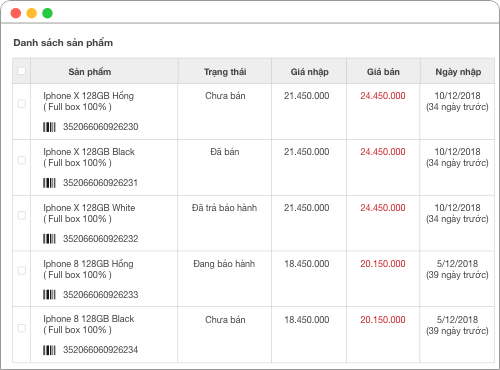Check the Iphone 8 128GB Black row checkbox
The image size is (500, 370).
pos(22,328)
